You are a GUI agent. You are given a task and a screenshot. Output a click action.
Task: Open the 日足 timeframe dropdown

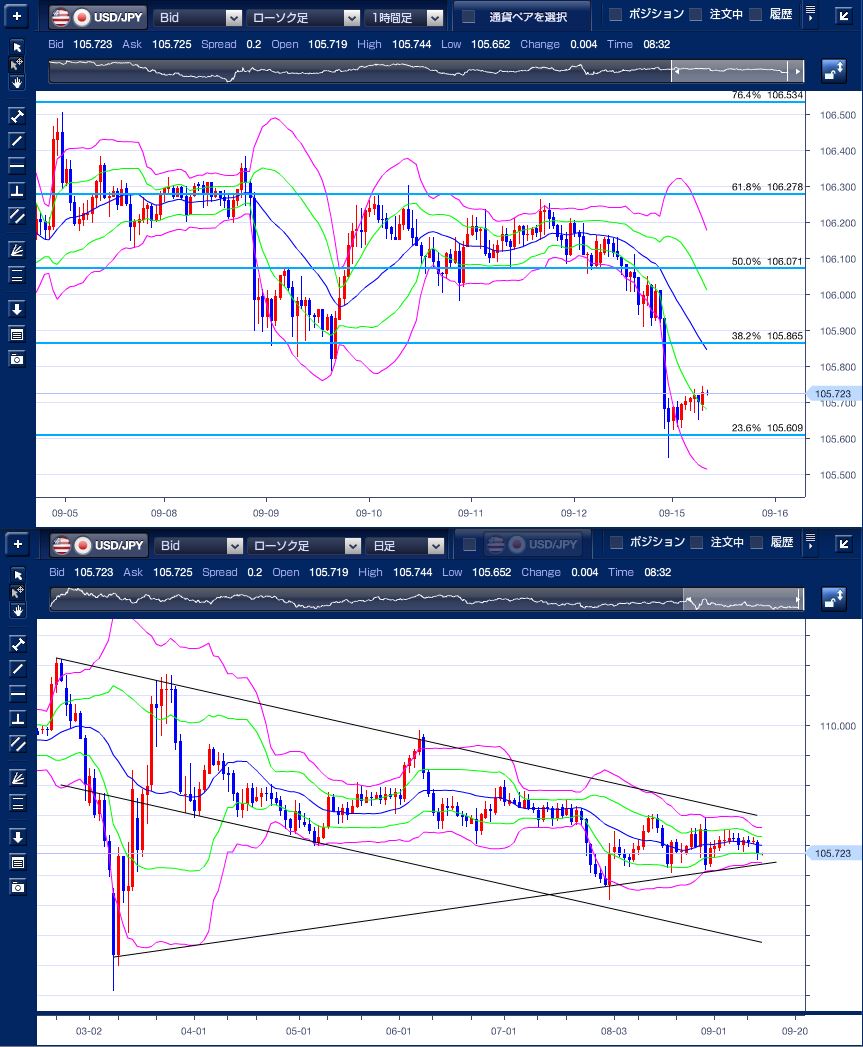point(405,546)
